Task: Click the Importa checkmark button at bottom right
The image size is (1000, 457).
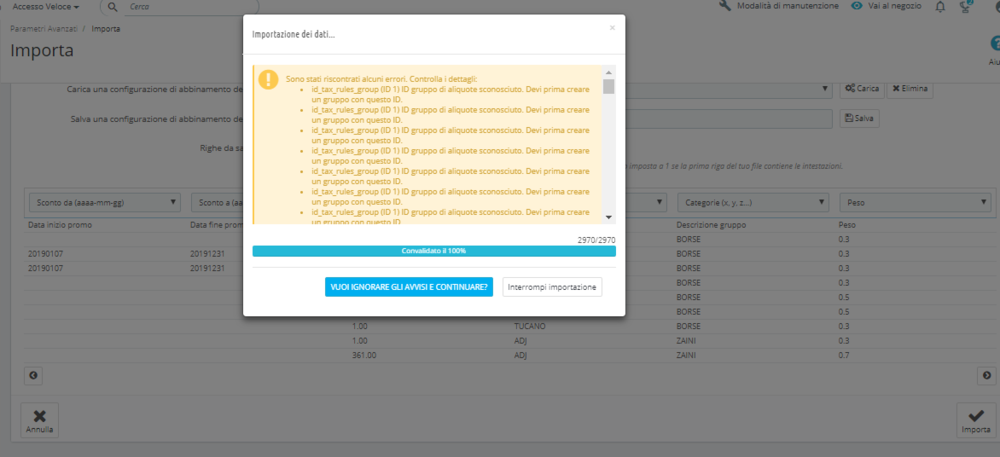Action: click(x=976, y=421)
